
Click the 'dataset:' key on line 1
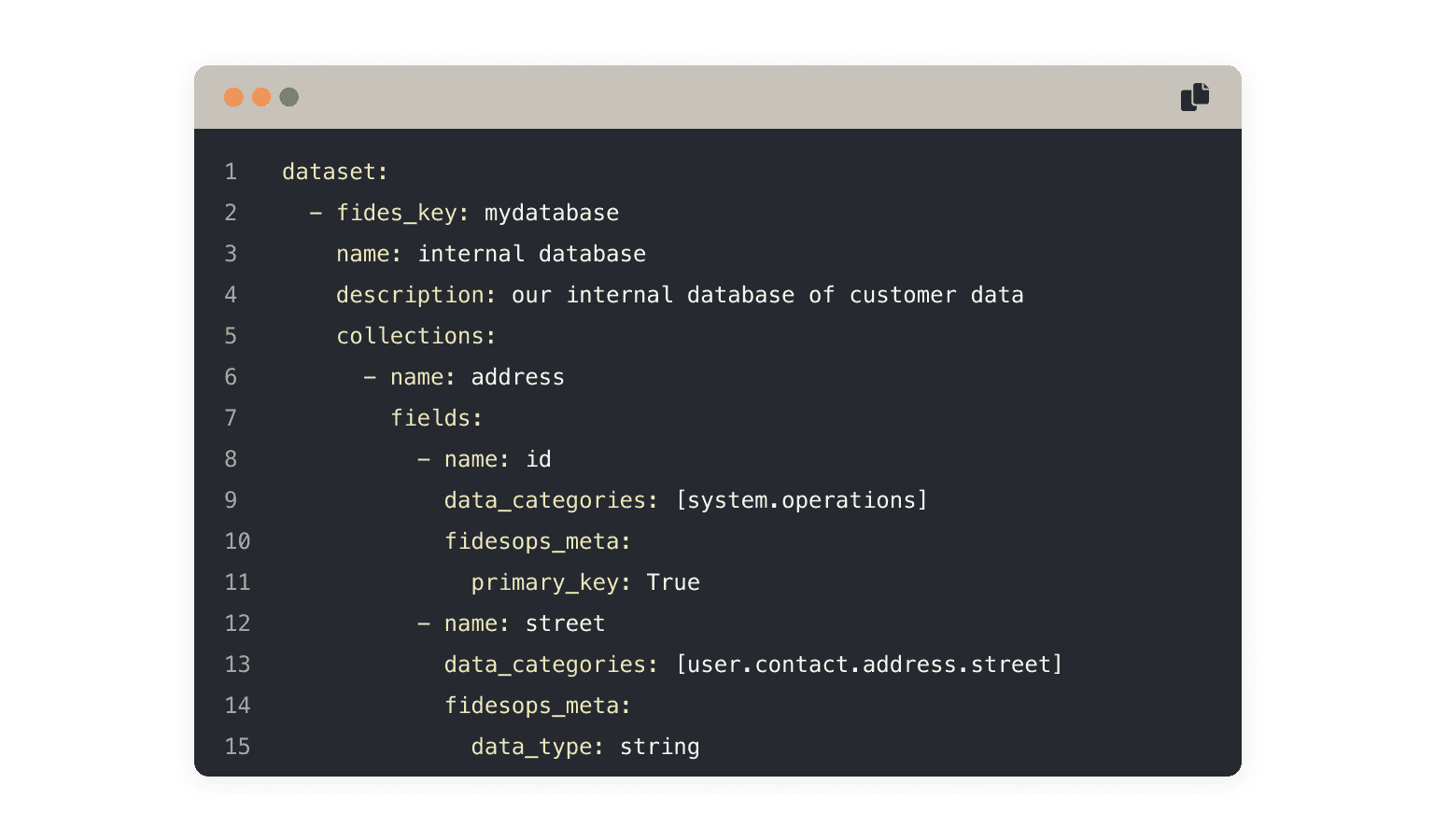pos(335,172)
